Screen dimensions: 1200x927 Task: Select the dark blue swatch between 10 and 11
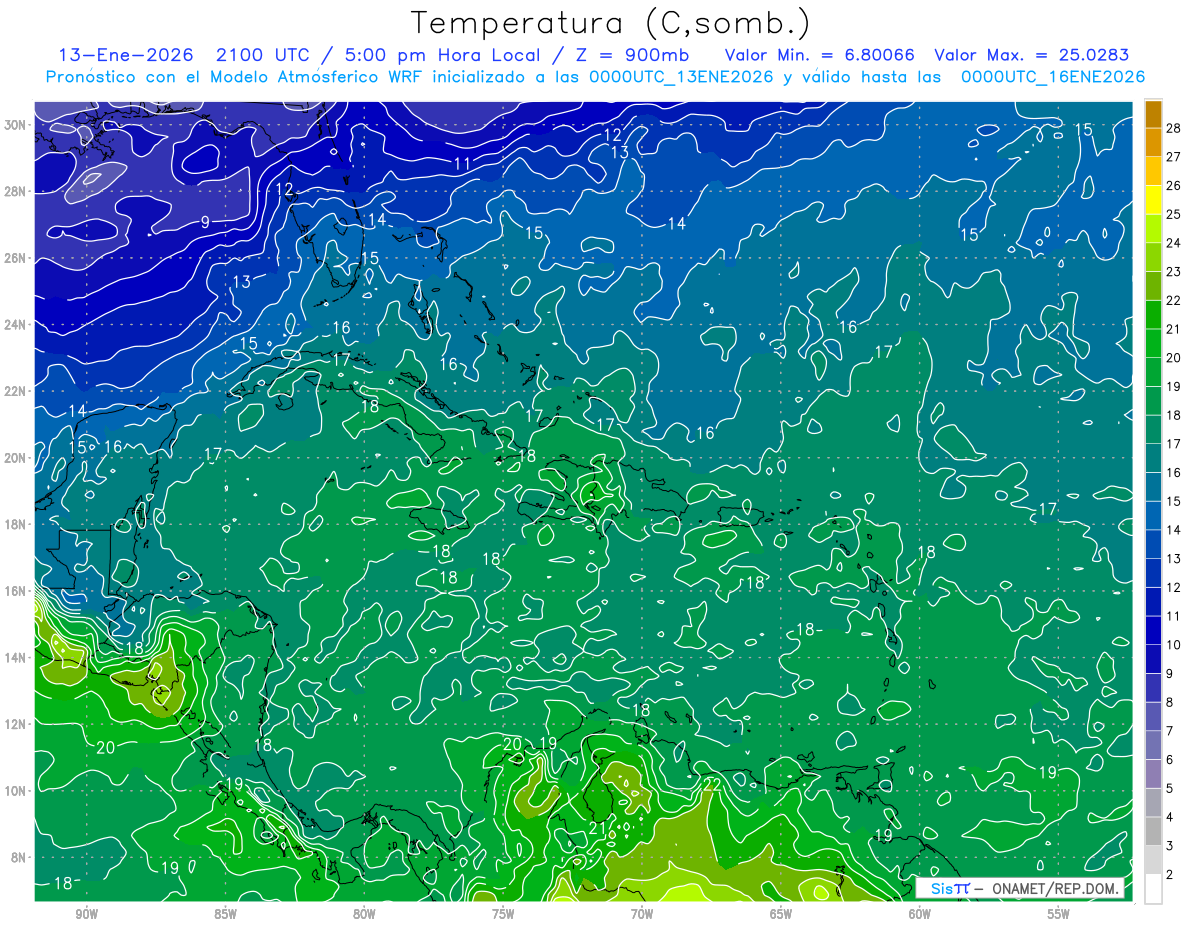coord(1153,630)
